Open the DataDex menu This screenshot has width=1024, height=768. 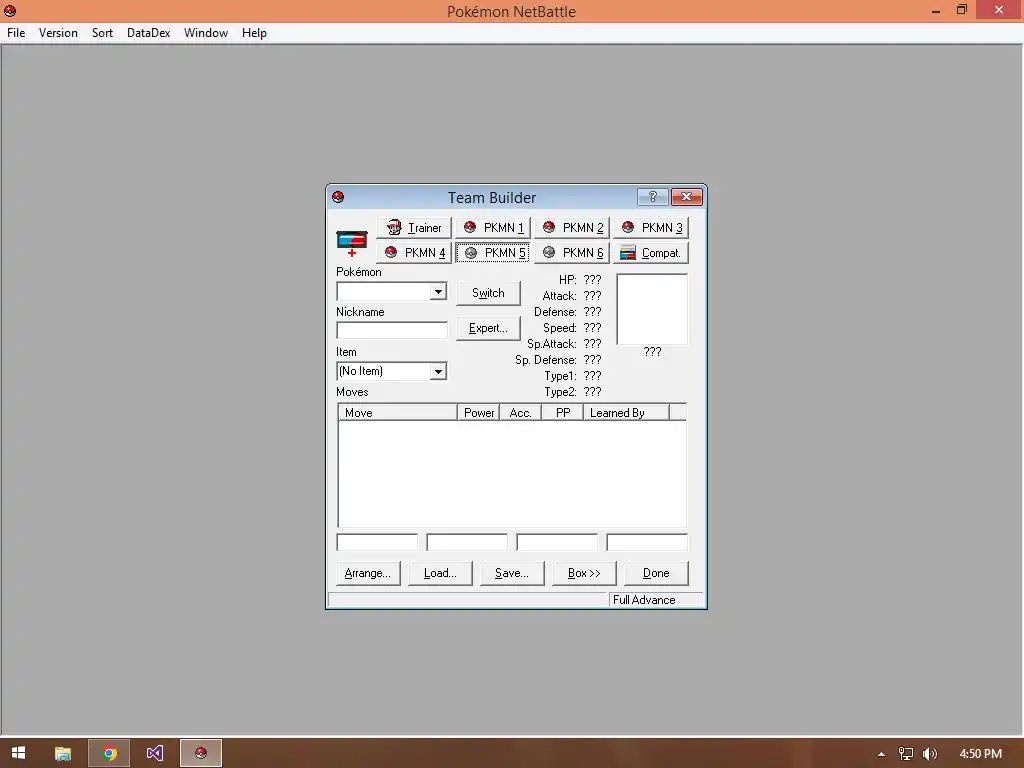[x=148, y=33]
